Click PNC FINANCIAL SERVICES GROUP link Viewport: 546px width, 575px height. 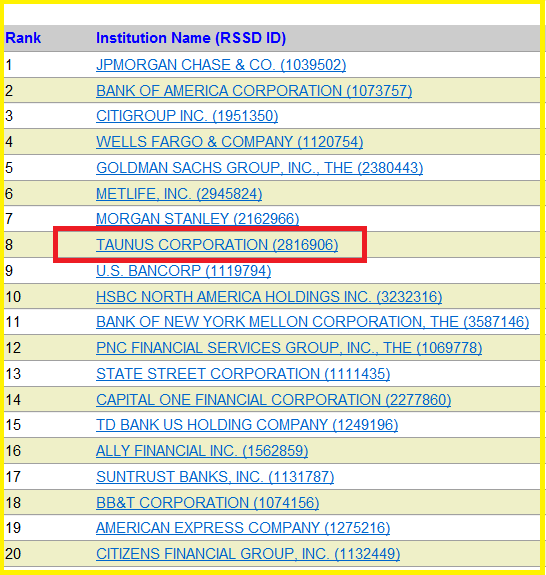pos(289,348)
